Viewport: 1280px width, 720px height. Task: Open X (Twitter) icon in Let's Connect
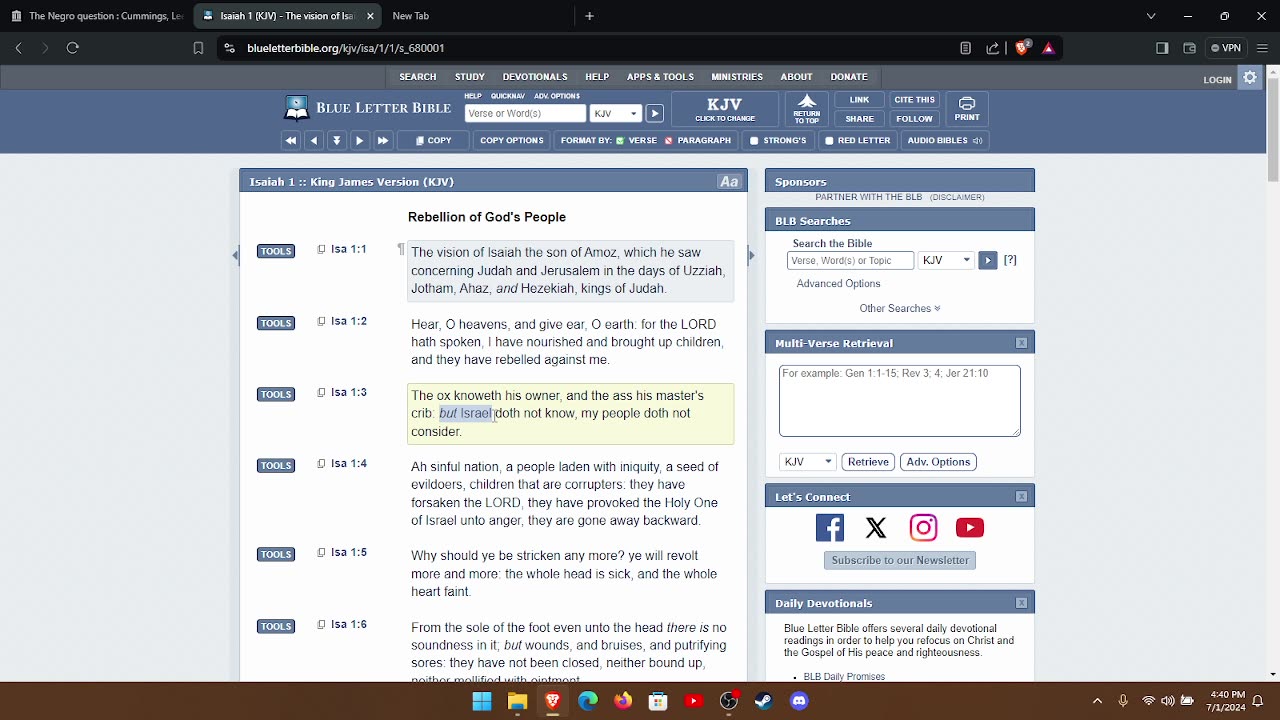pos(876,528)
